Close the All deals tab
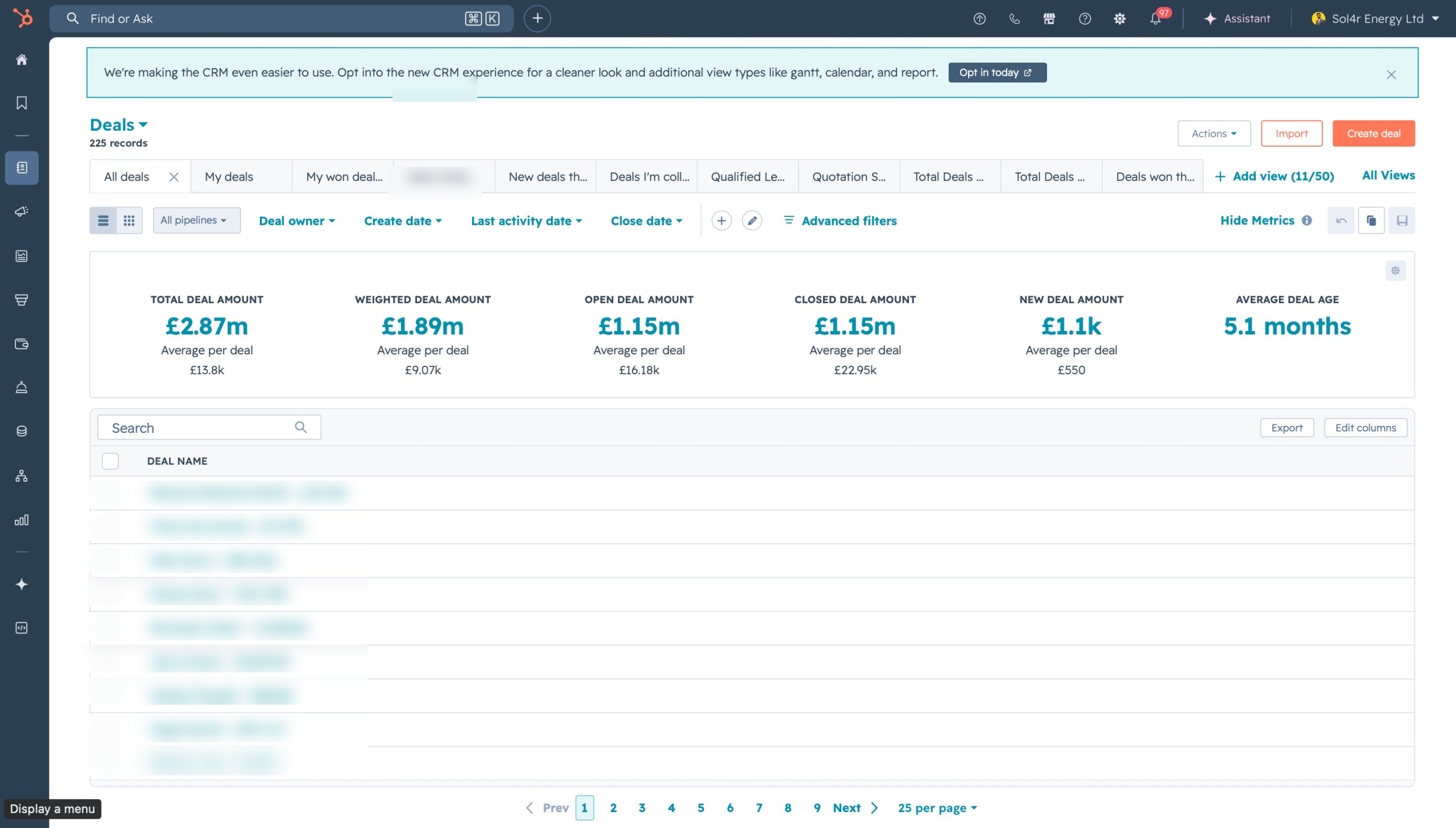The height and width of the screenshot is (828, 1456). (174, 177)
